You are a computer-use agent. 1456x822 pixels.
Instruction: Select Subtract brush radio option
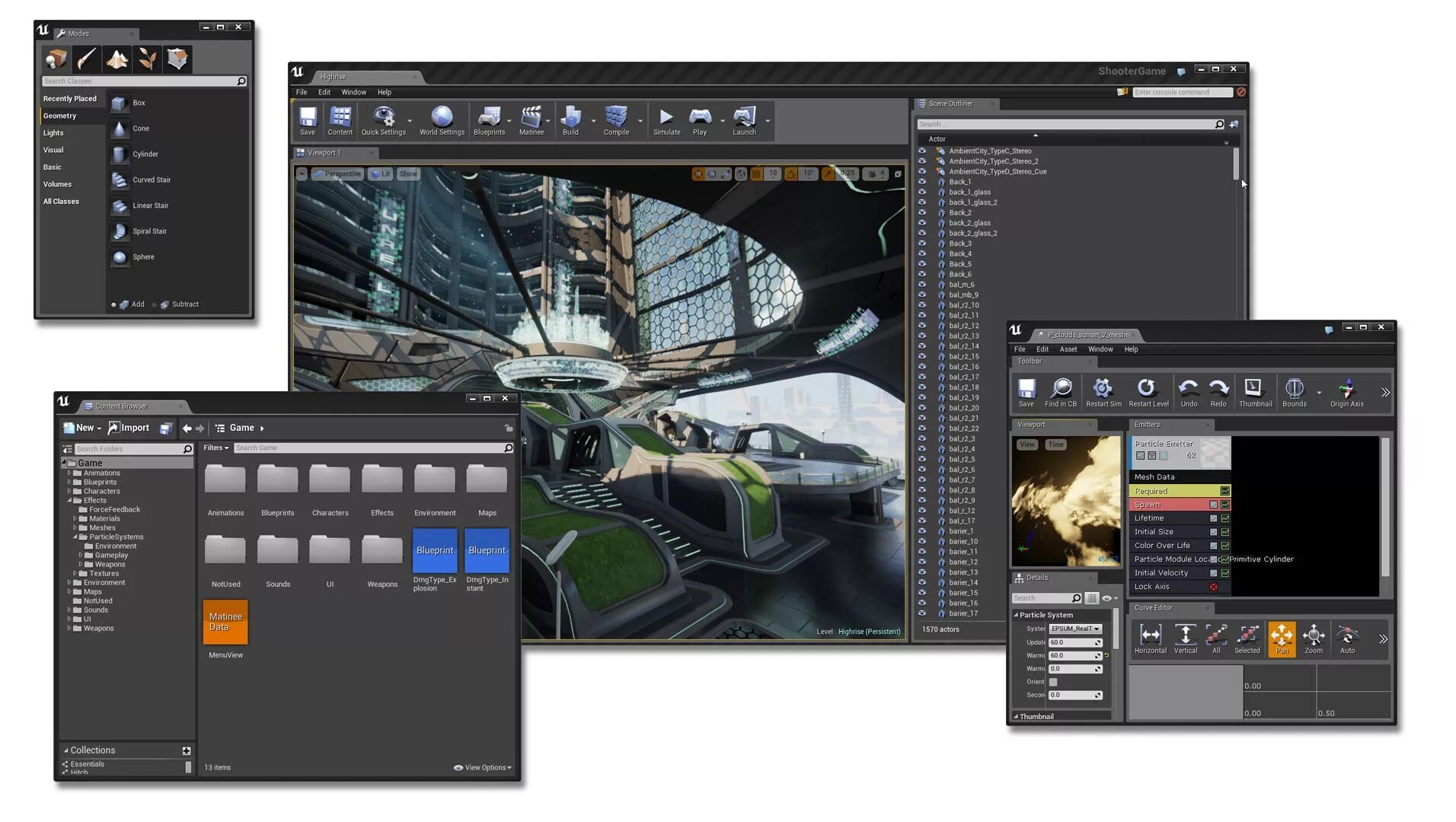(x=155, y=304)
